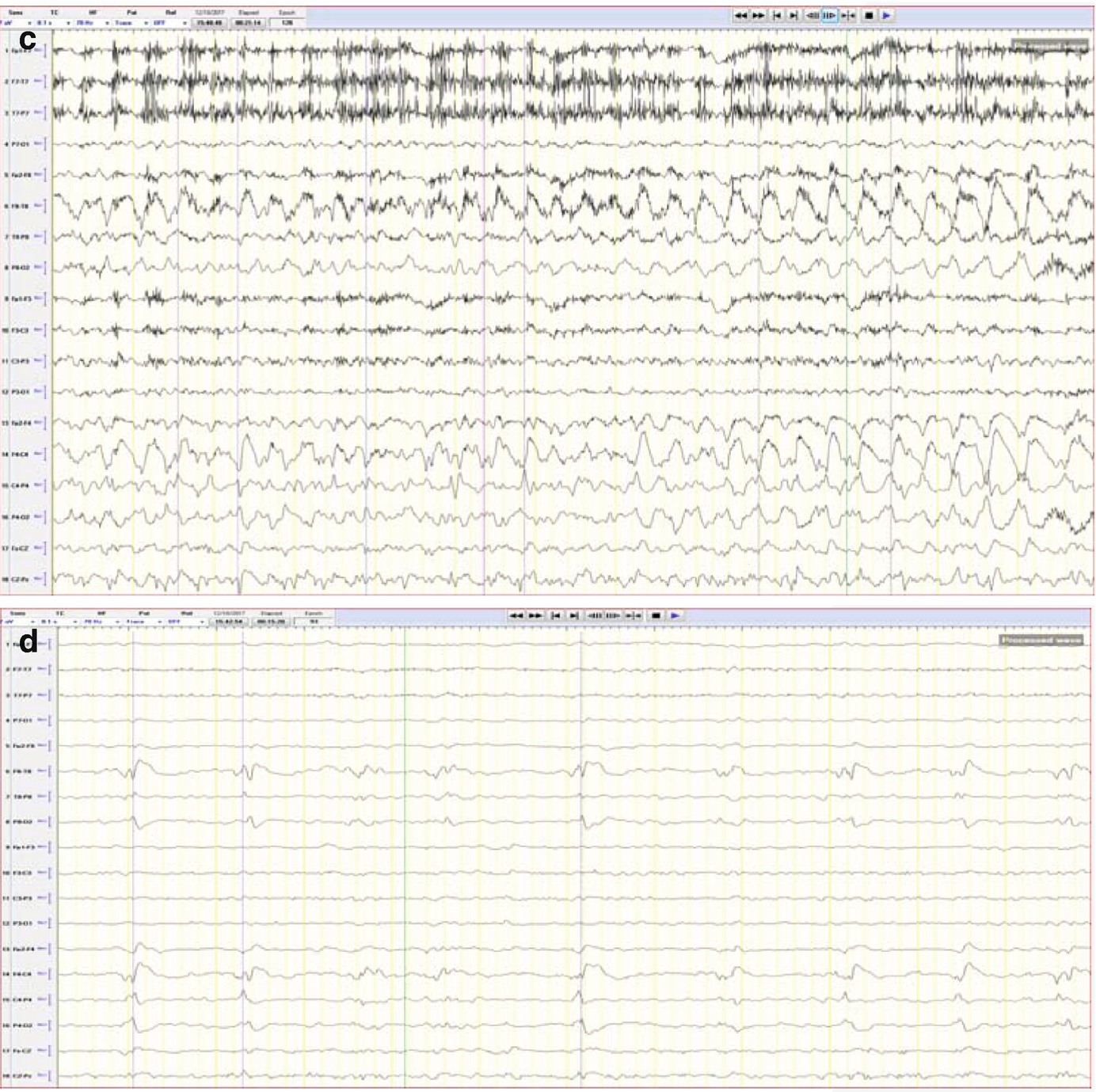Image resolution: width=1096 pixels, height=1092 pixels.
Task: Click the Epoch number field in top panel
Action: 287,23
